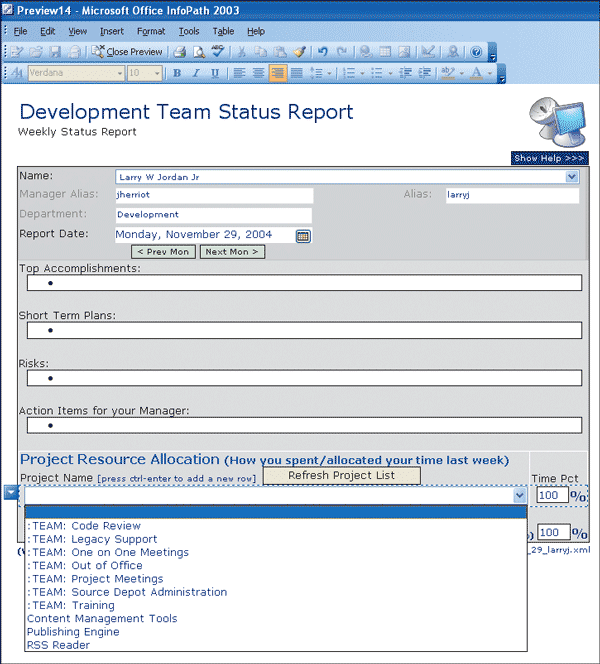Click the Insert Hyperlink globe icon

[365, 52]
